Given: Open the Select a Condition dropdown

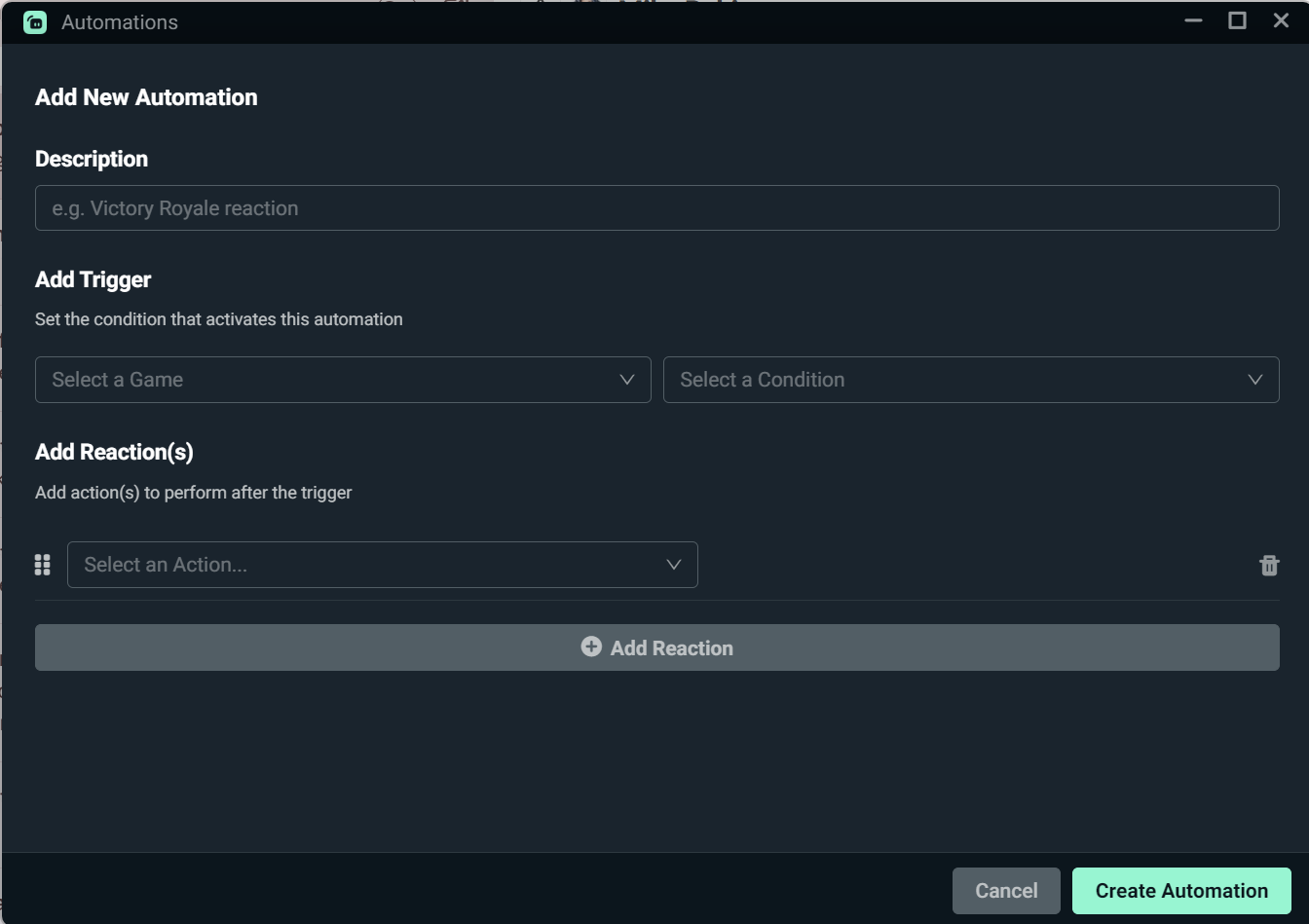Looking at the screenshot, I should tap(971, 380).
